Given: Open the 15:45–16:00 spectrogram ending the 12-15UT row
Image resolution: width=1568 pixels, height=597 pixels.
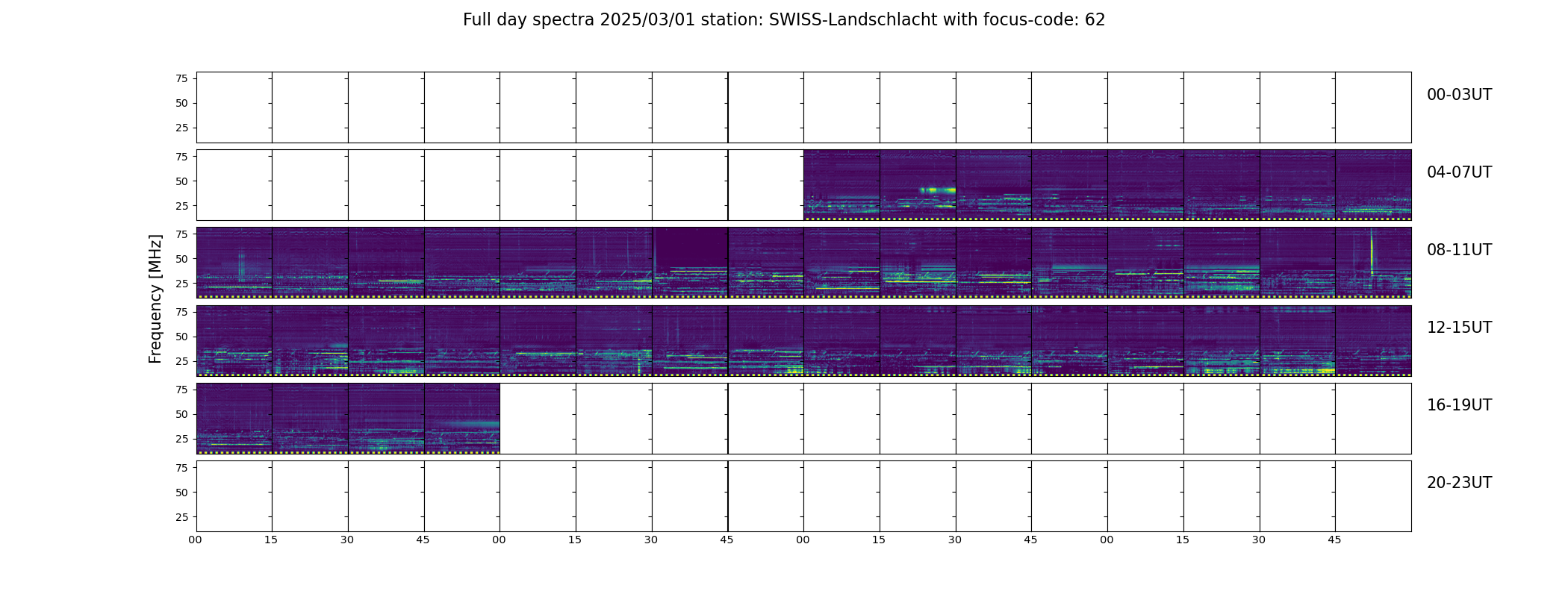Looking at the screenshot, I should [1373, 340].
